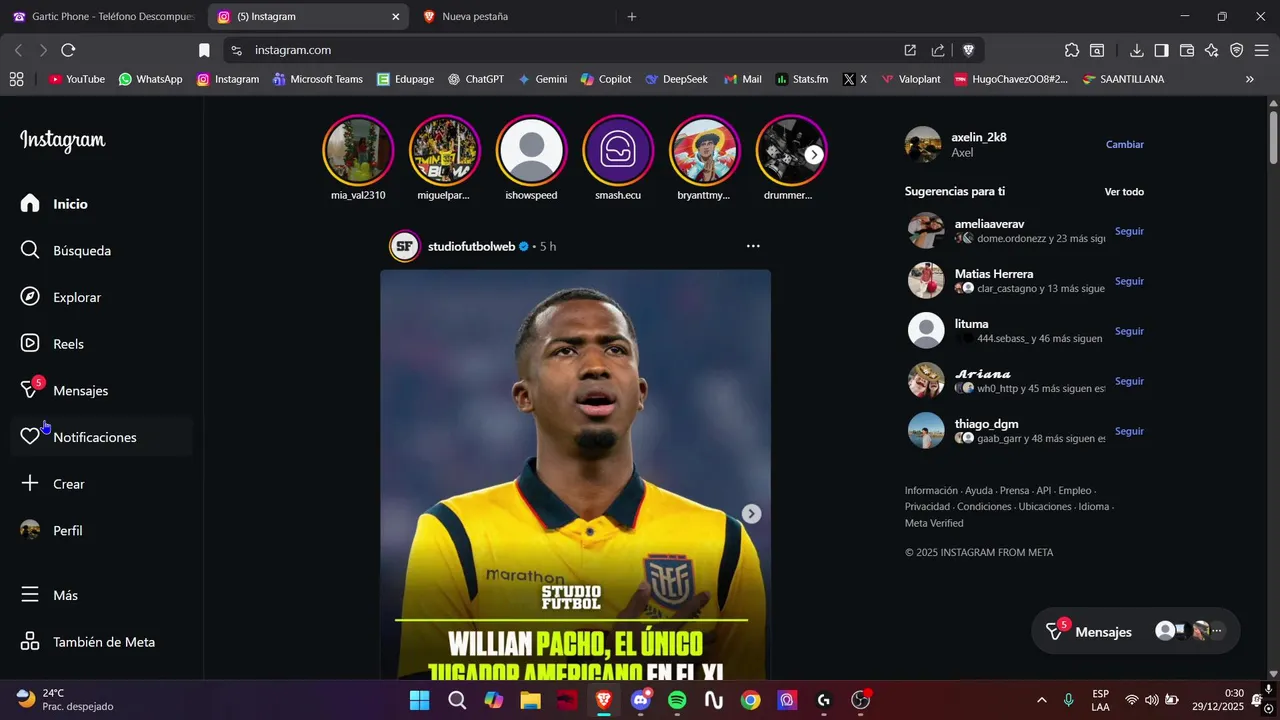This screenshot has height=720, width=1280.
Task: Open ChatGPT bookmark
Action: pyautogui.click(x=476, y=79)
